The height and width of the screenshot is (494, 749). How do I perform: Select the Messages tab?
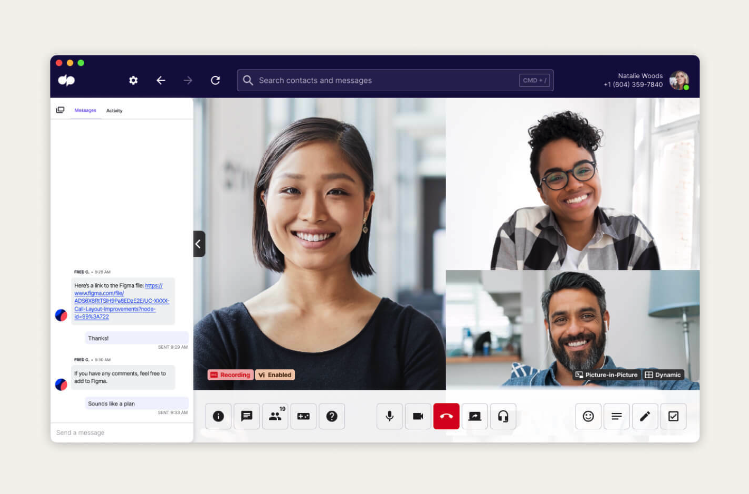pos(85,110)
